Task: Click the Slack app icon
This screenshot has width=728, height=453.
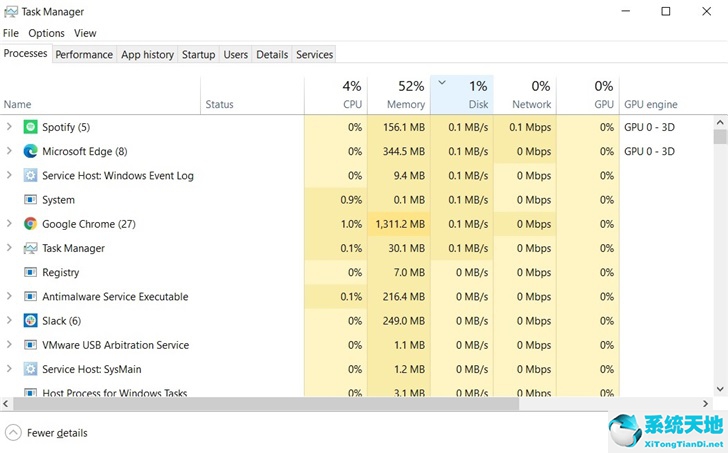Action: click(x=30, y=320)
